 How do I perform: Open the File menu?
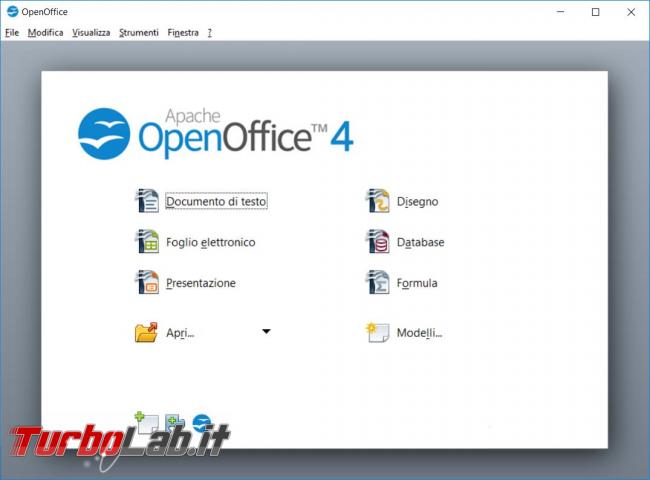[x=12, y=32]
